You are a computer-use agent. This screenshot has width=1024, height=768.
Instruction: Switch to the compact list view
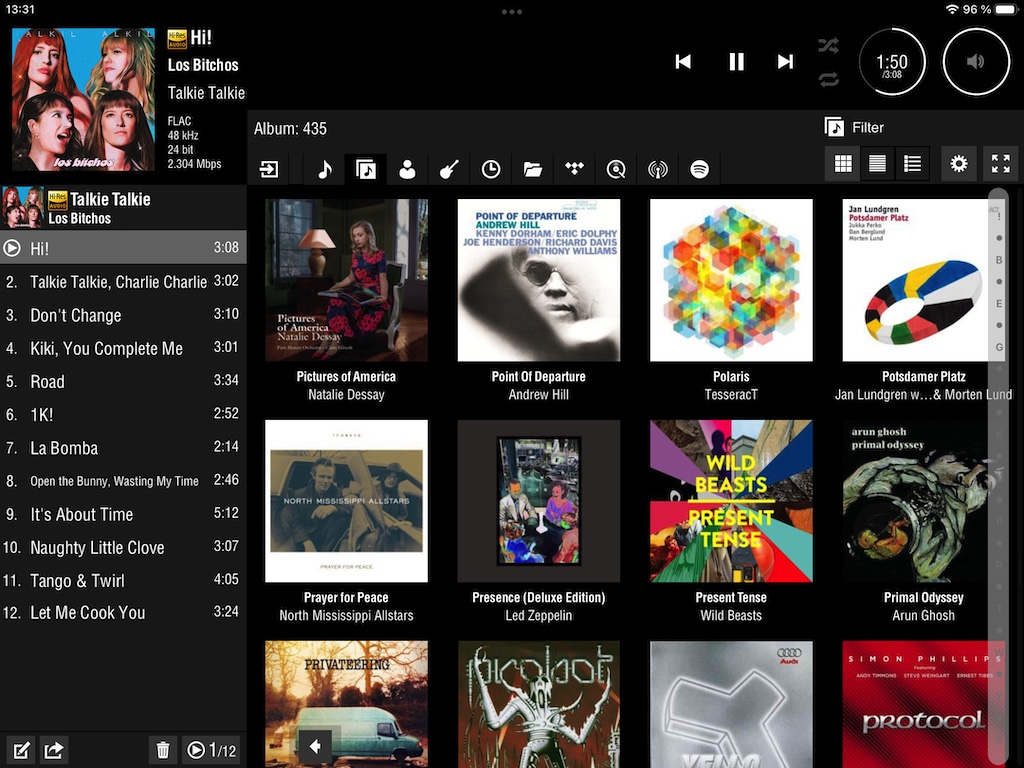point(877,163)
